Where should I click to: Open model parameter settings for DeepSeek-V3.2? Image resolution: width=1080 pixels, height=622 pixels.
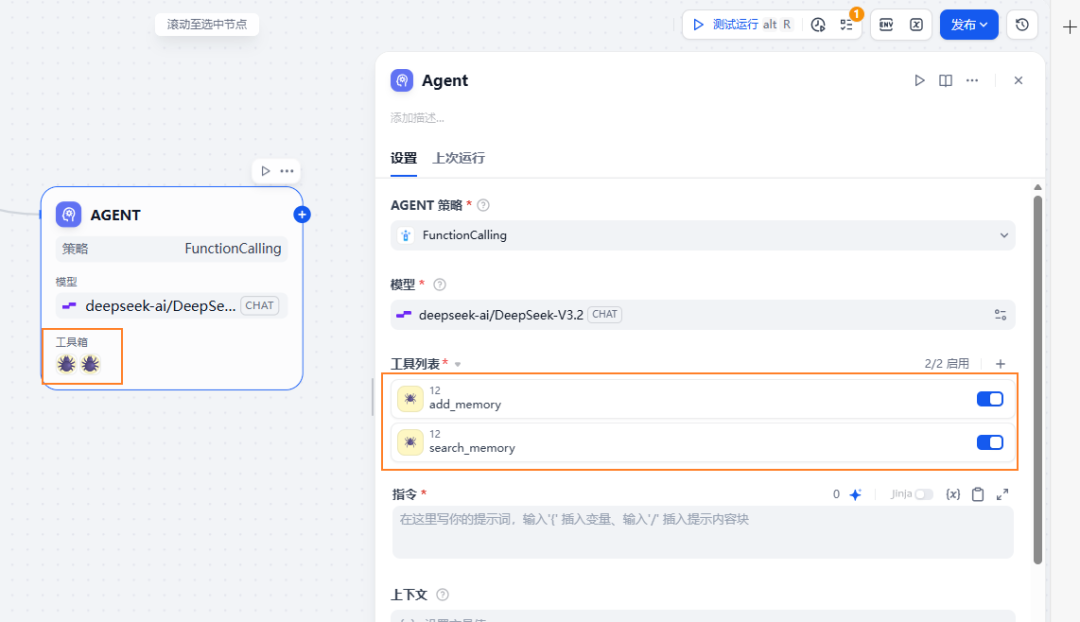(1000, 315)
